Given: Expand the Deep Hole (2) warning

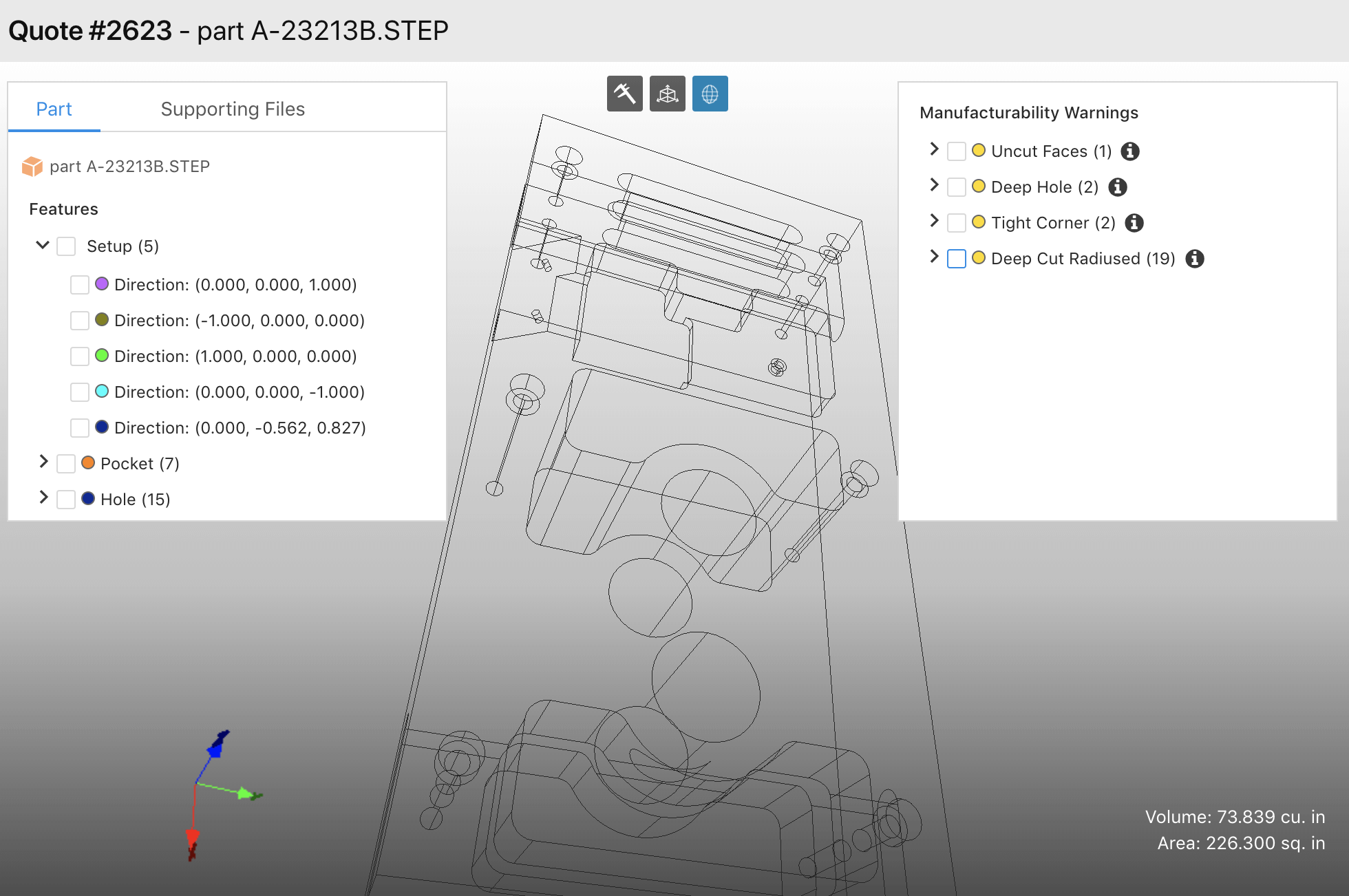Looking at the screenshot, I should (x=934, y=185).
